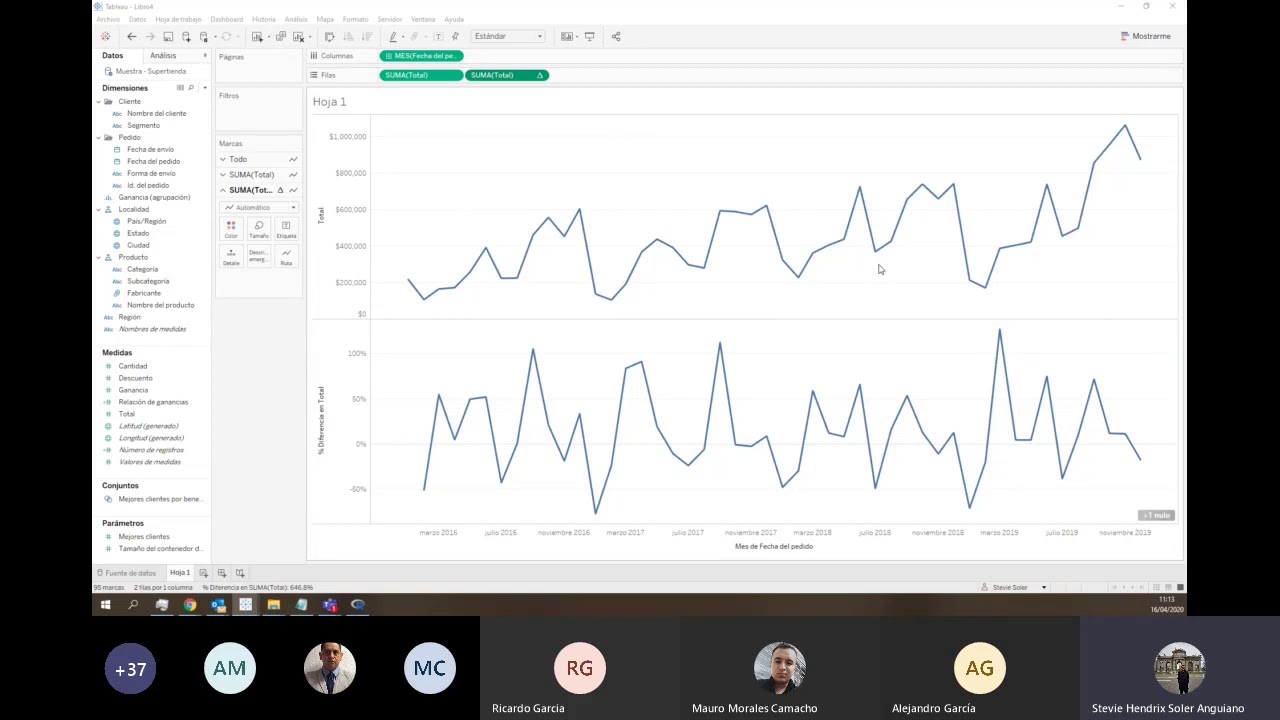Open the Análisis menu
Image resolution: width=1280 pixels, height=720 pixels.
(296, 19)
